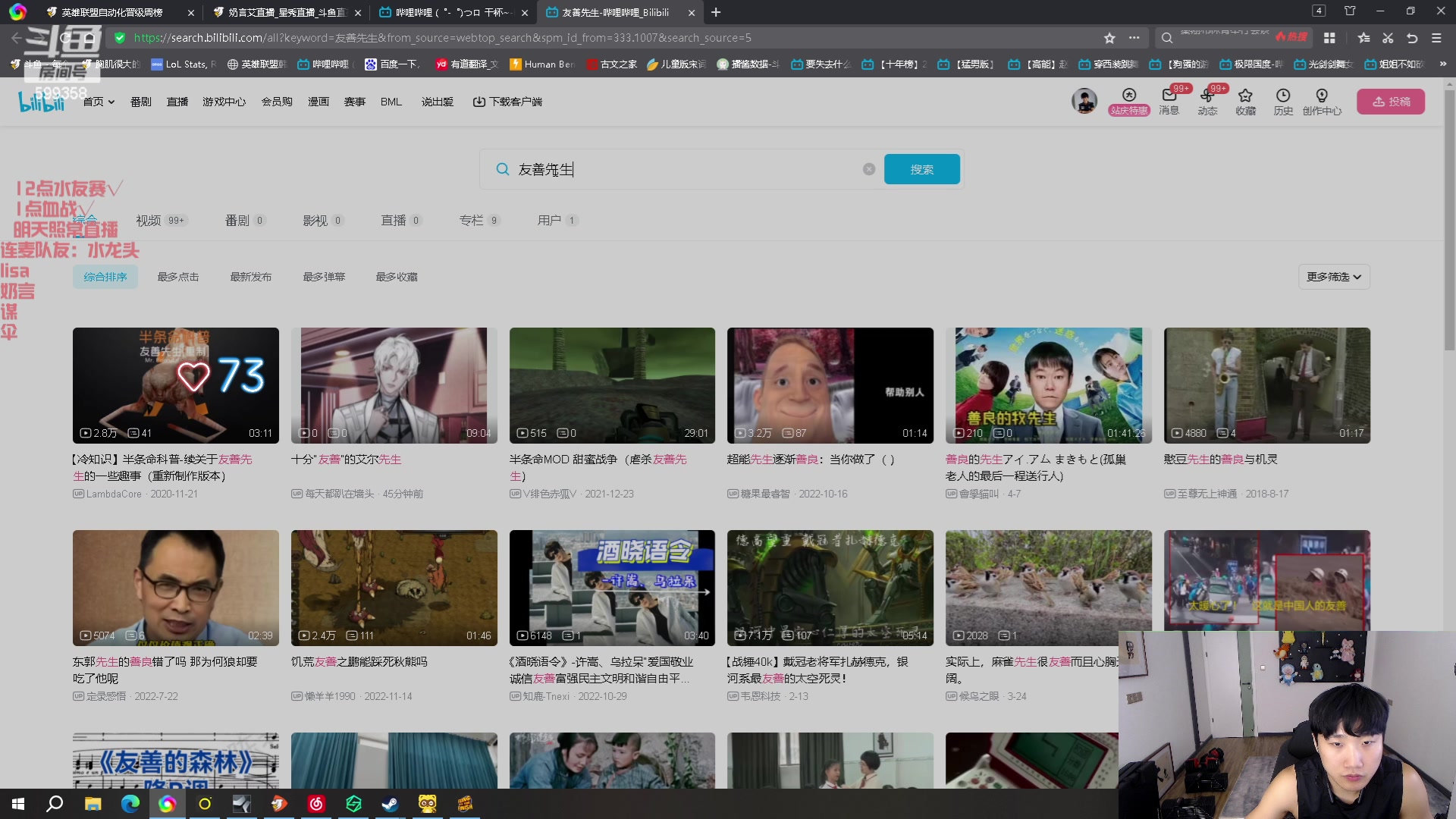The width and height of the screenshot is (1456, 819).
Task: Click the 百度一下 bookmark
Action: [392, 64]
